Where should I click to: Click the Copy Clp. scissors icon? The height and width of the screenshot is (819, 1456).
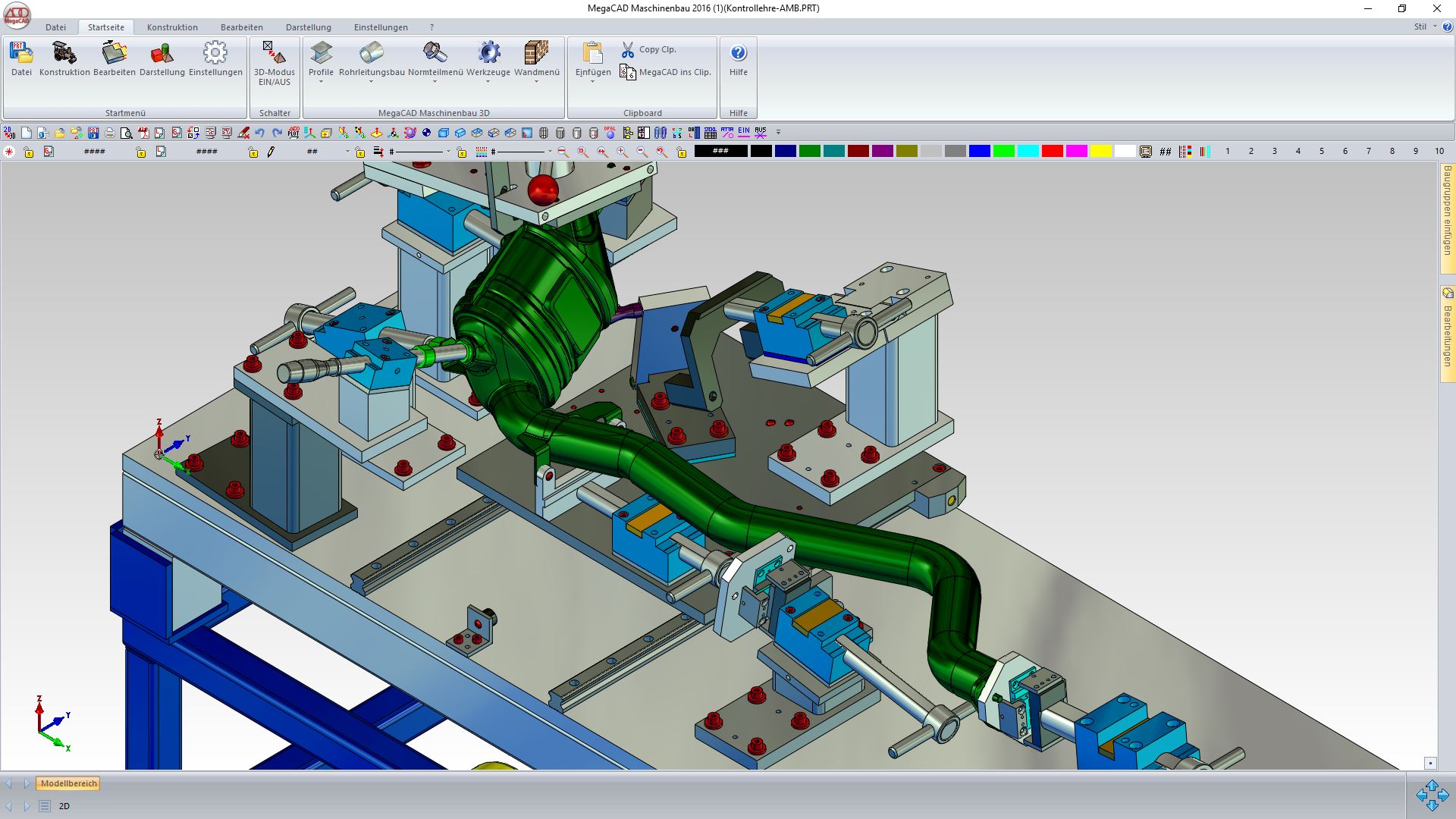point(628,50)
